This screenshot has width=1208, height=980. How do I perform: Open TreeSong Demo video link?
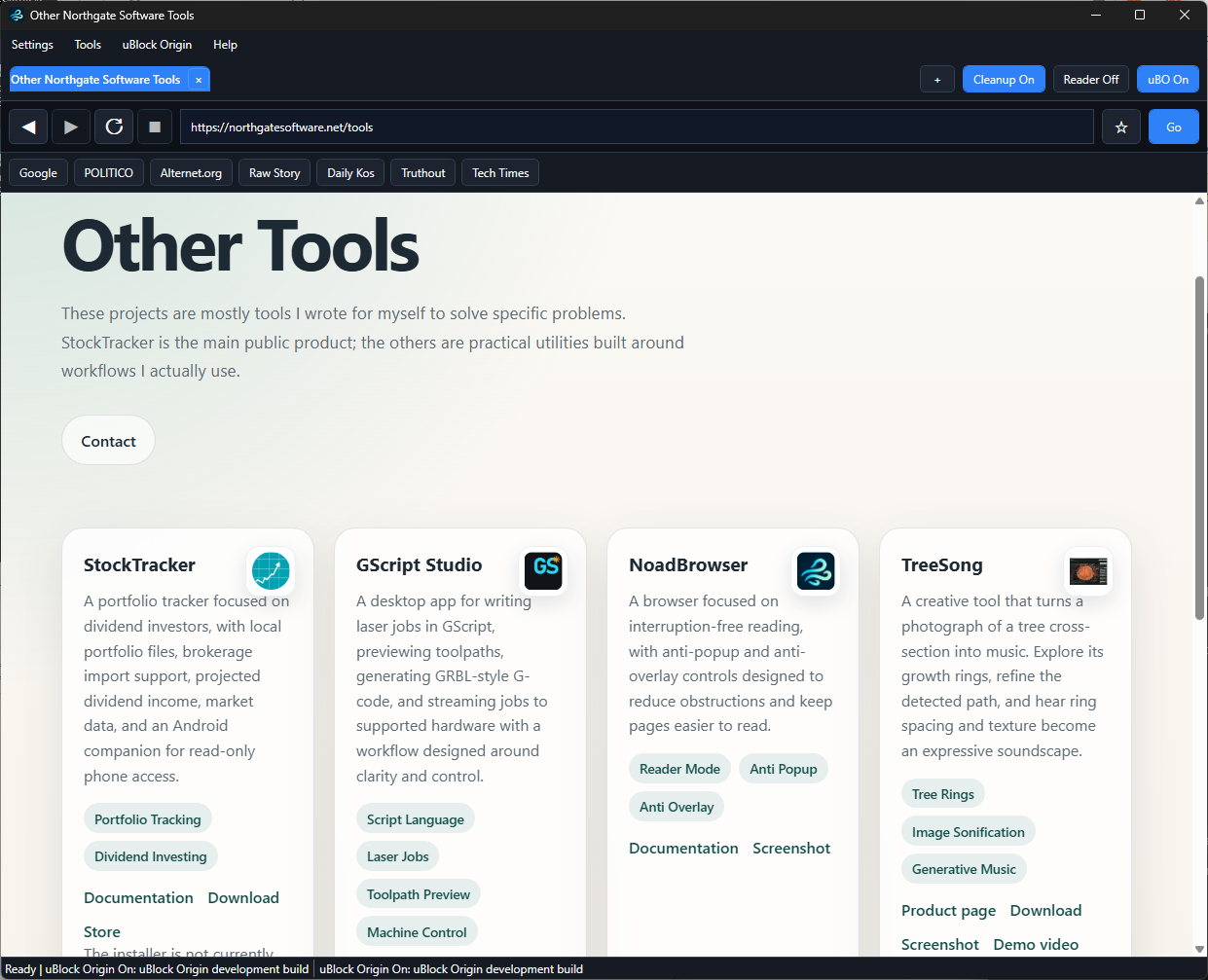point(1036,944)
